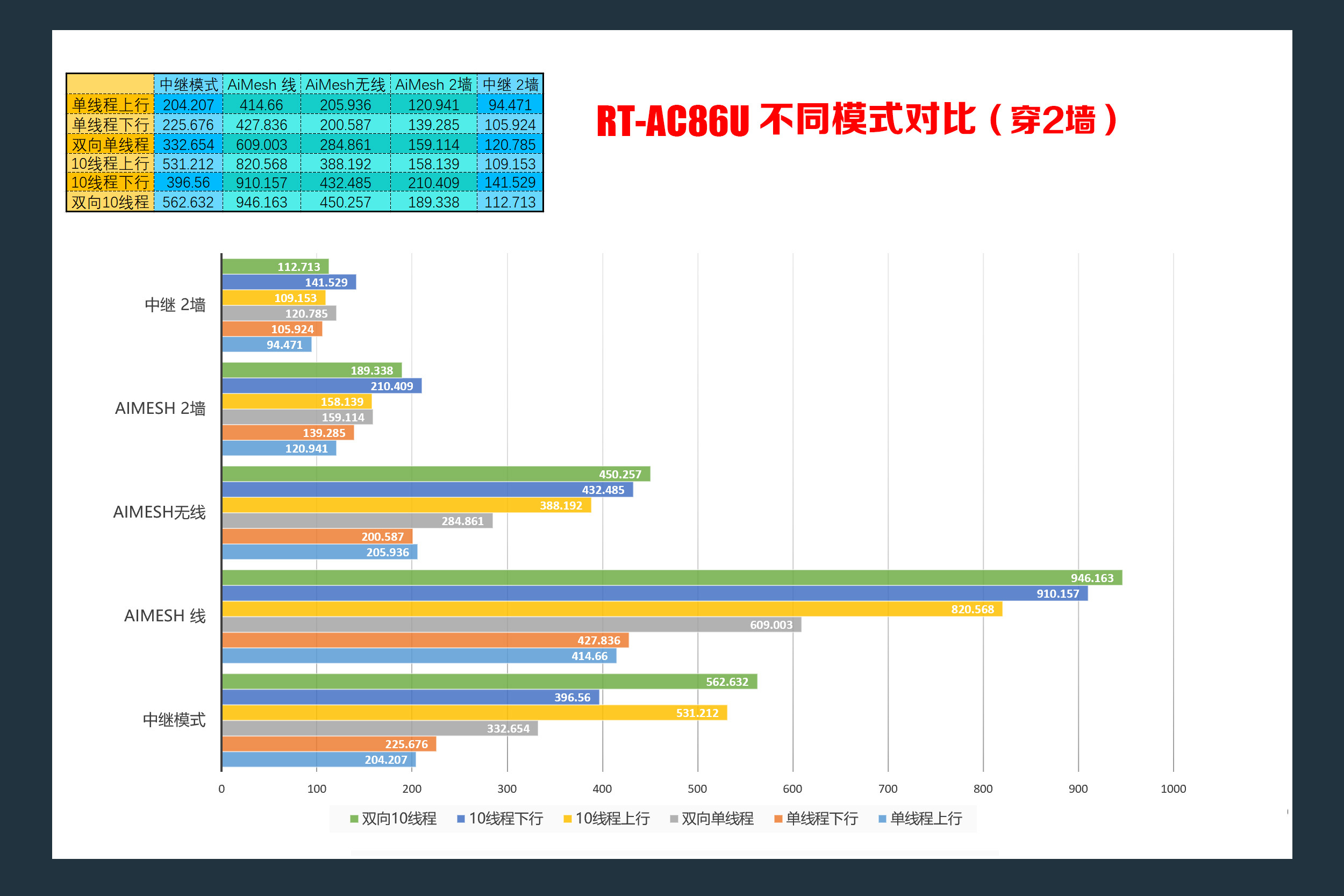
Task: Select the 910.157 blue bar
Action: 654,593
